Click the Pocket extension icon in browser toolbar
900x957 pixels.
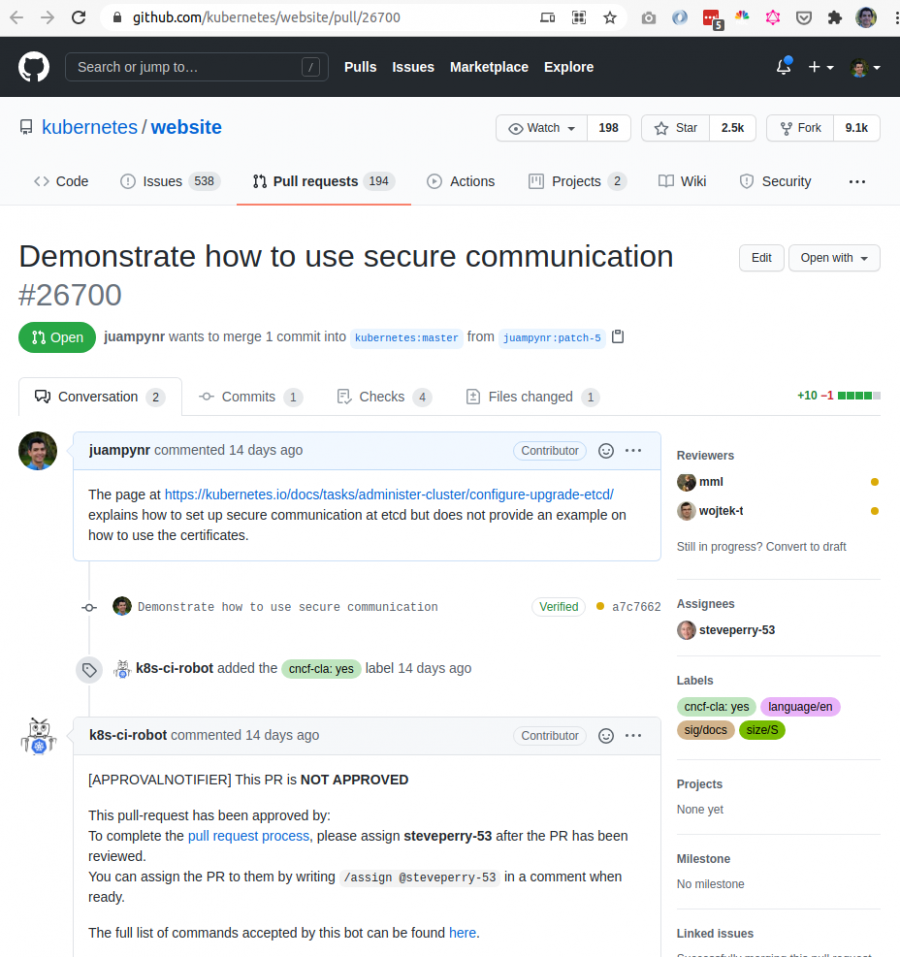click(804, 18)
